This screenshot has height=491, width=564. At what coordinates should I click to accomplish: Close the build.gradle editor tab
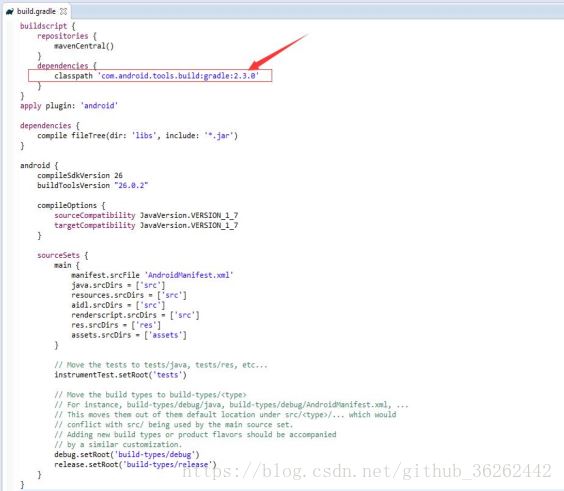coord(64,12)
